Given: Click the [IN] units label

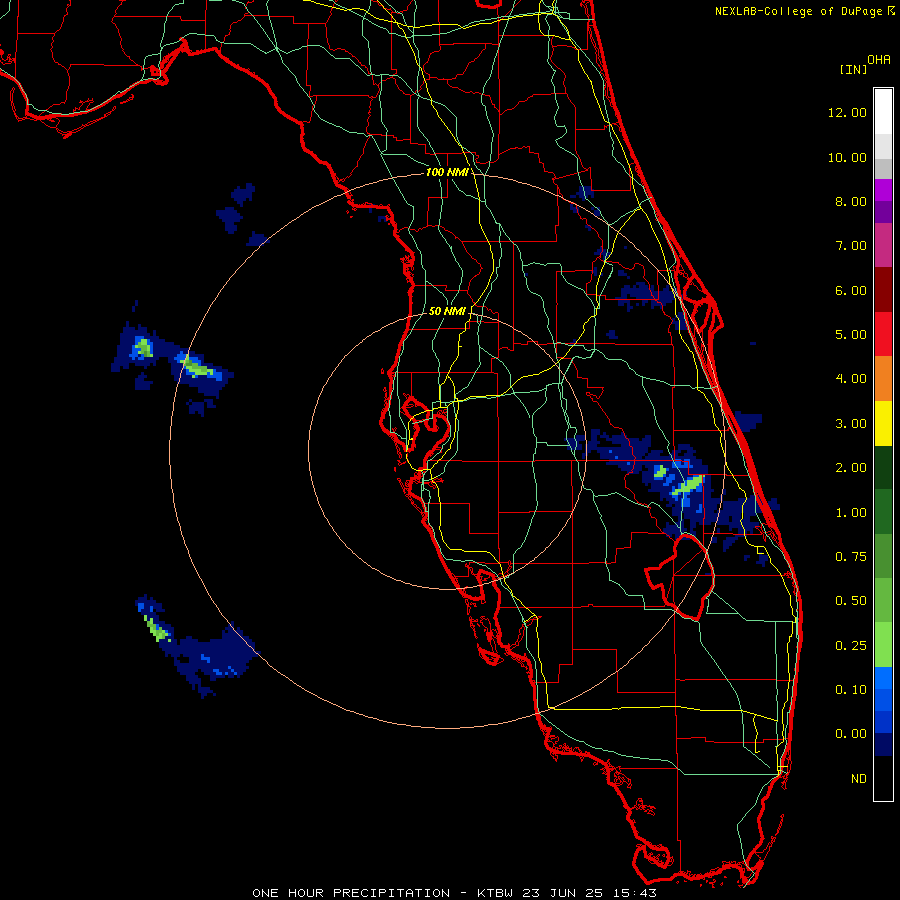Looking at the screenshot, I should [854, 69].
